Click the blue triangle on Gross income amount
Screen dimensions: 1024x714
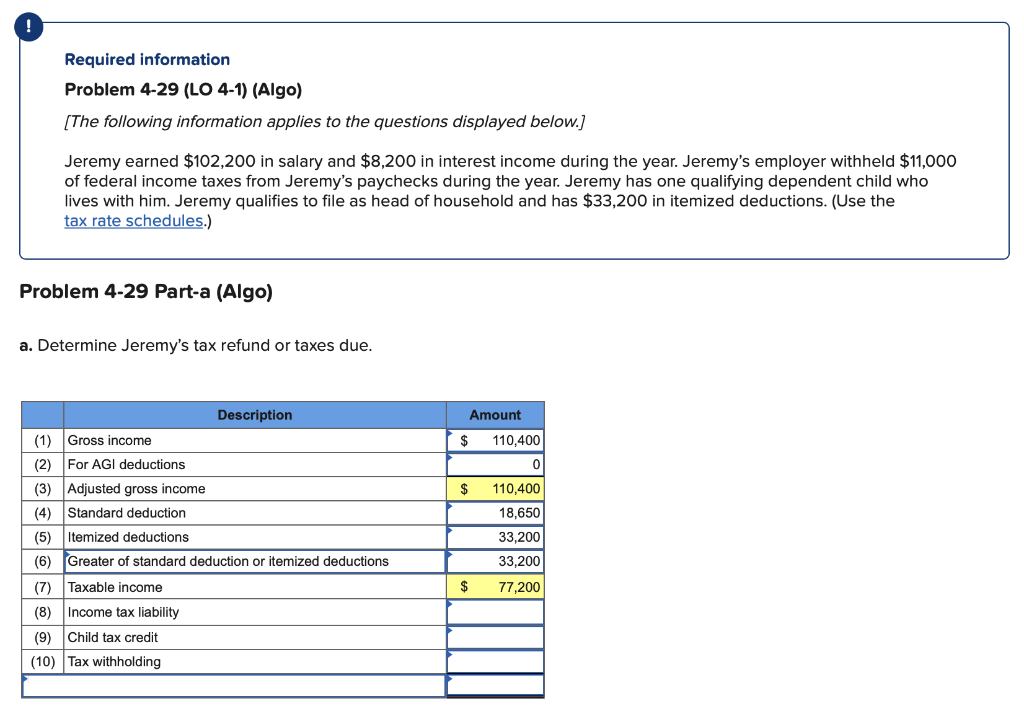coord(451,434)
